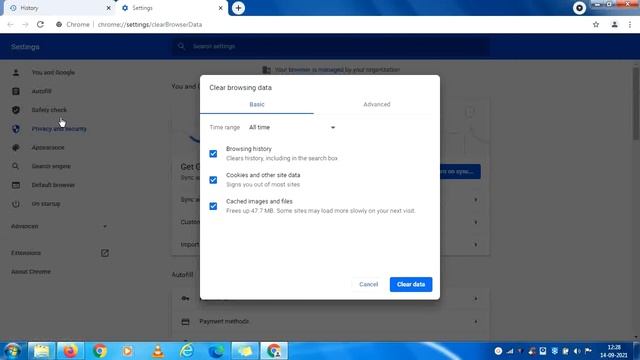
Task: Bookmark this page with star icon
Action: tap(596, 24)
